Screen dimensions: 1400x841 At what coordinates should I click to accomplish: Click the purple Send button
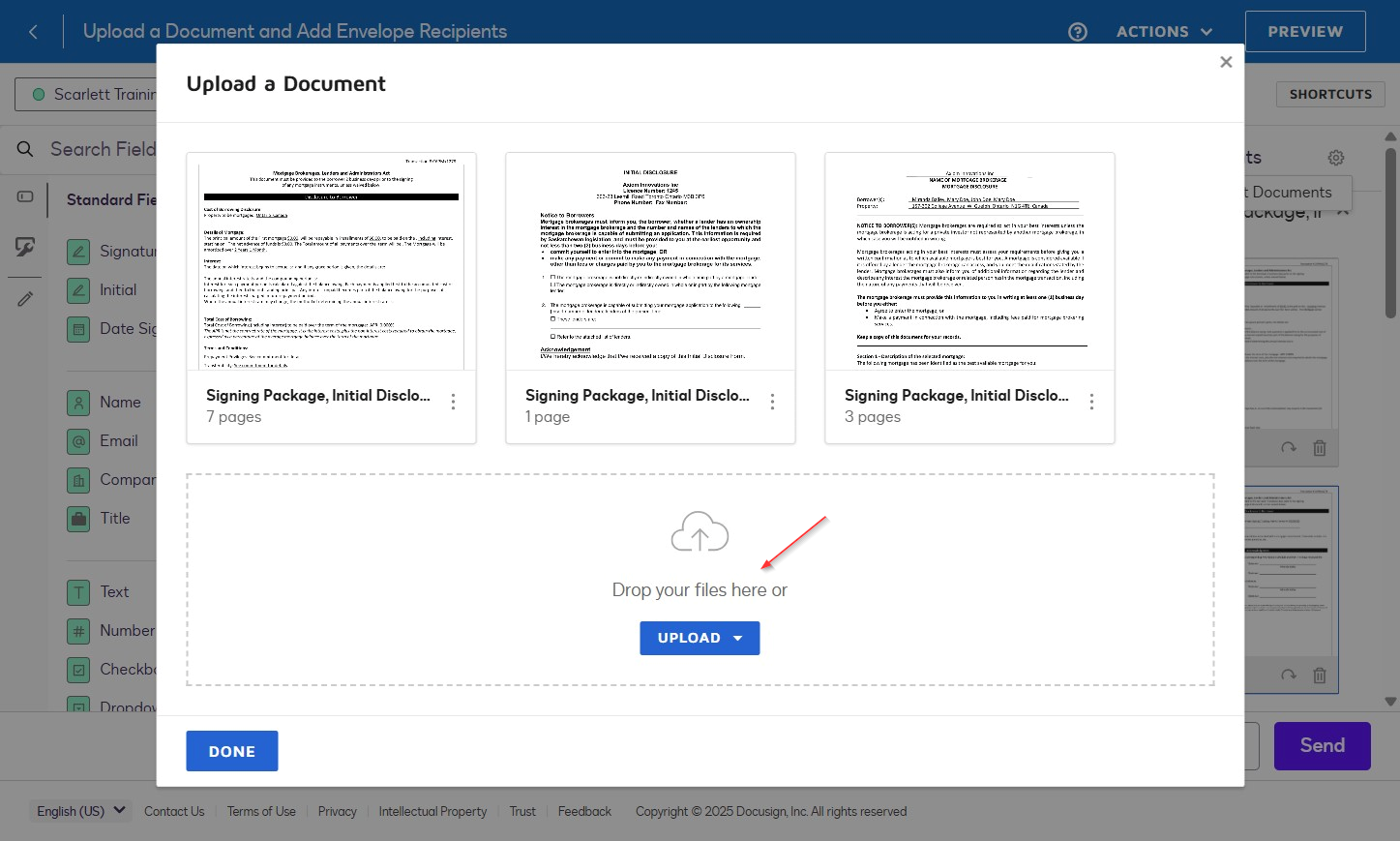click(1322, 745)
